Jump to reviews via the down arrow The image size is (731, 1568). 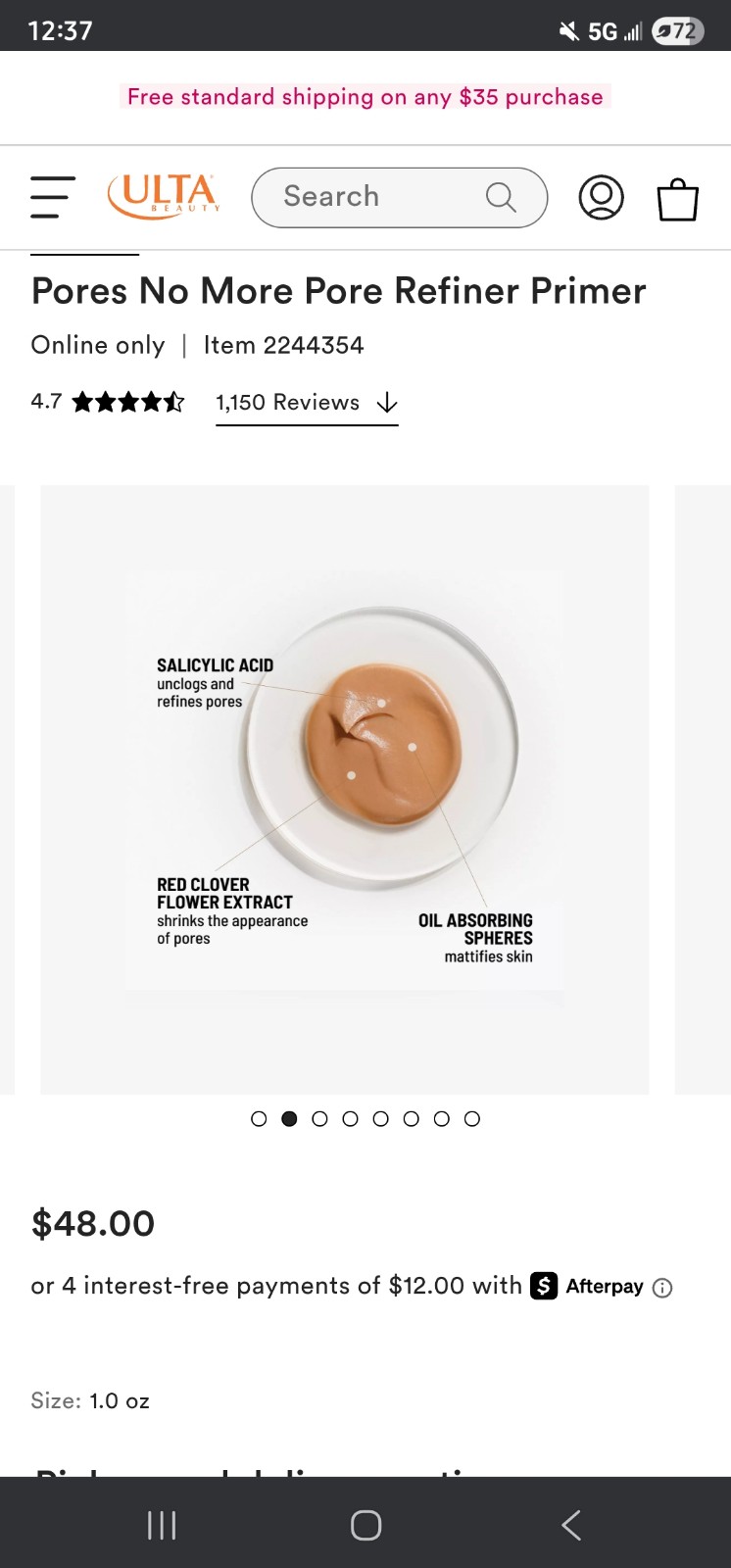[387, 403]
